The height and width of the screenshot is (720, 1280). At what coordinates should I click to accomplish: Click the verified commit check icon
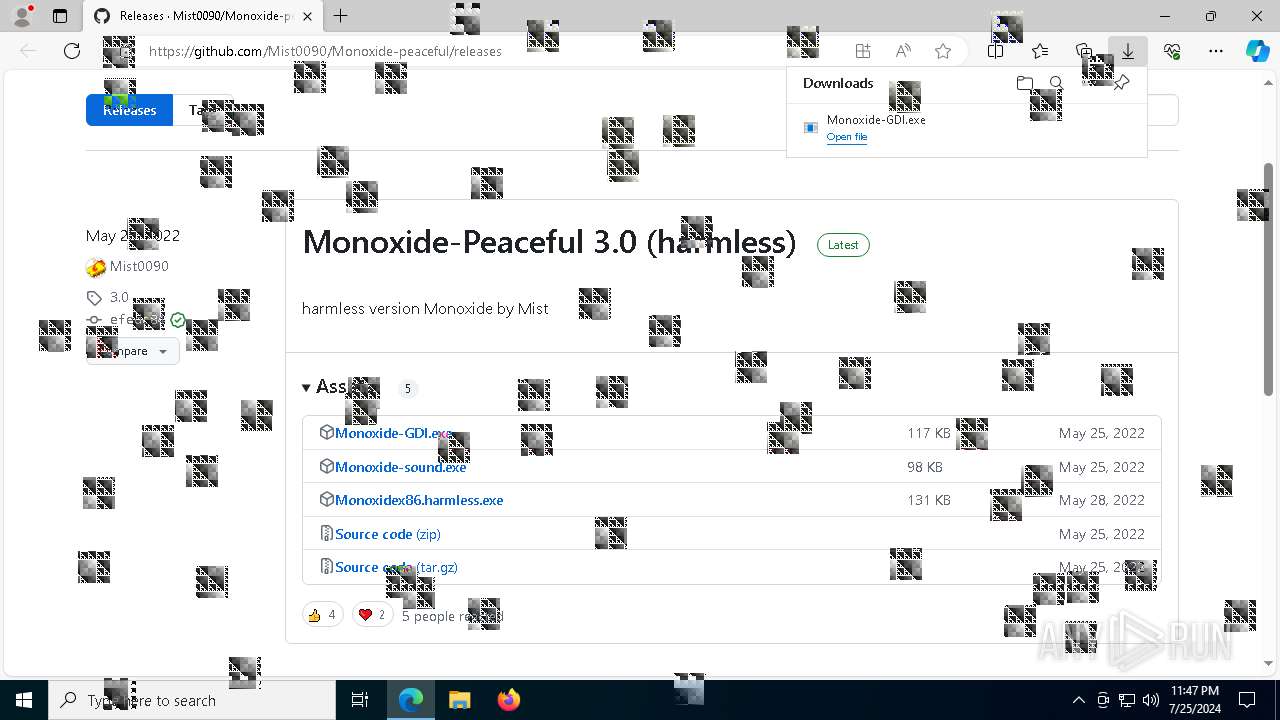(x=178, y=320)
